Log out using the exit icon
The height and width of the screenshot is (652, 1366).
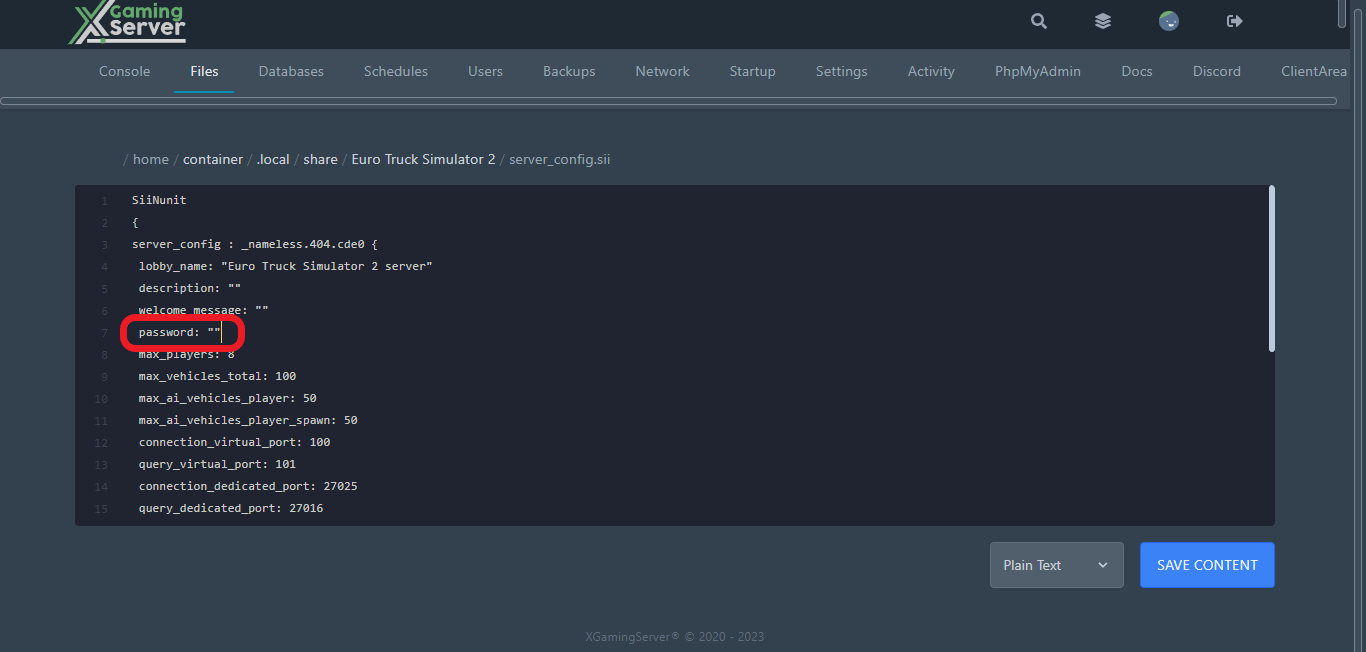[1234, 20]
